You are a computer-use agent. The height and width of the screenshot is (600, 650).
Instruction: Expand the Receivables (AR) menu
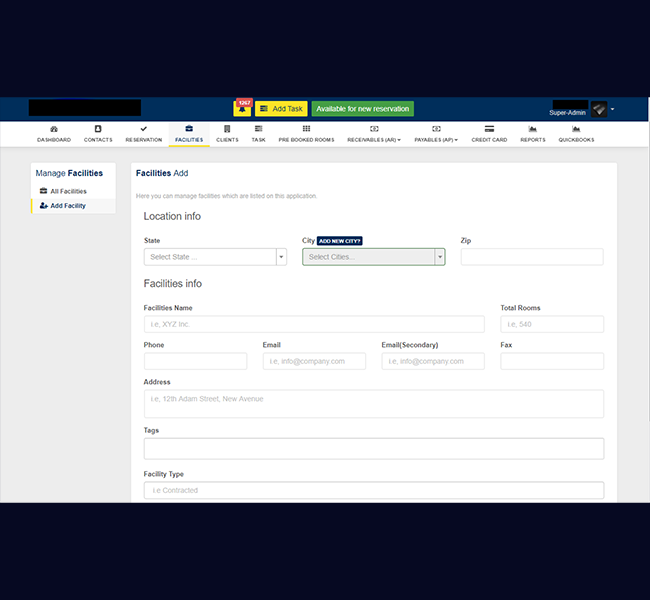point(374,134)
